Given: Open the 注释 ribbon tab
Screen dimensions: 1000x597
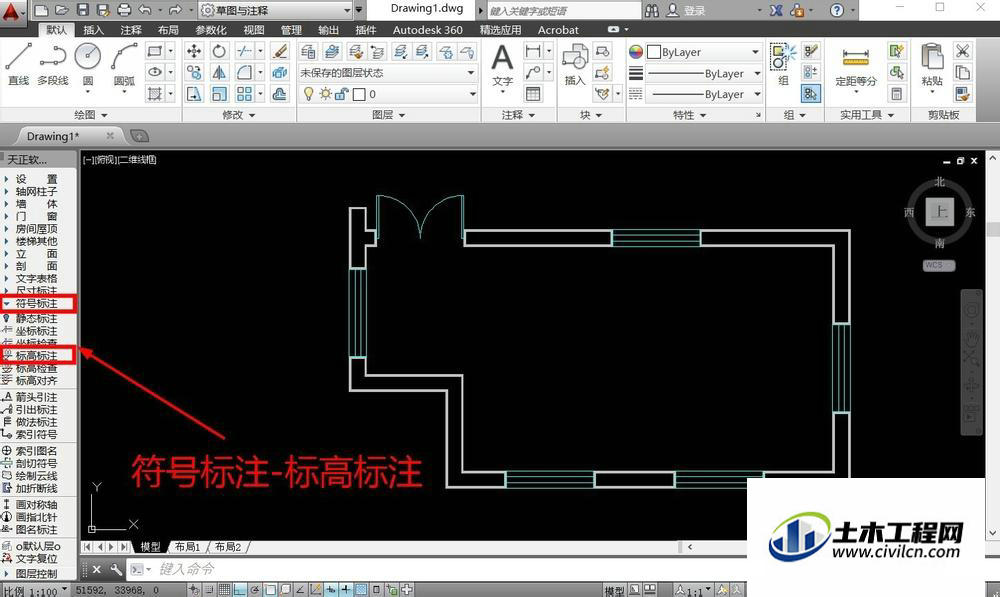Looking at the screenshot, I should [x=131, y=30].
